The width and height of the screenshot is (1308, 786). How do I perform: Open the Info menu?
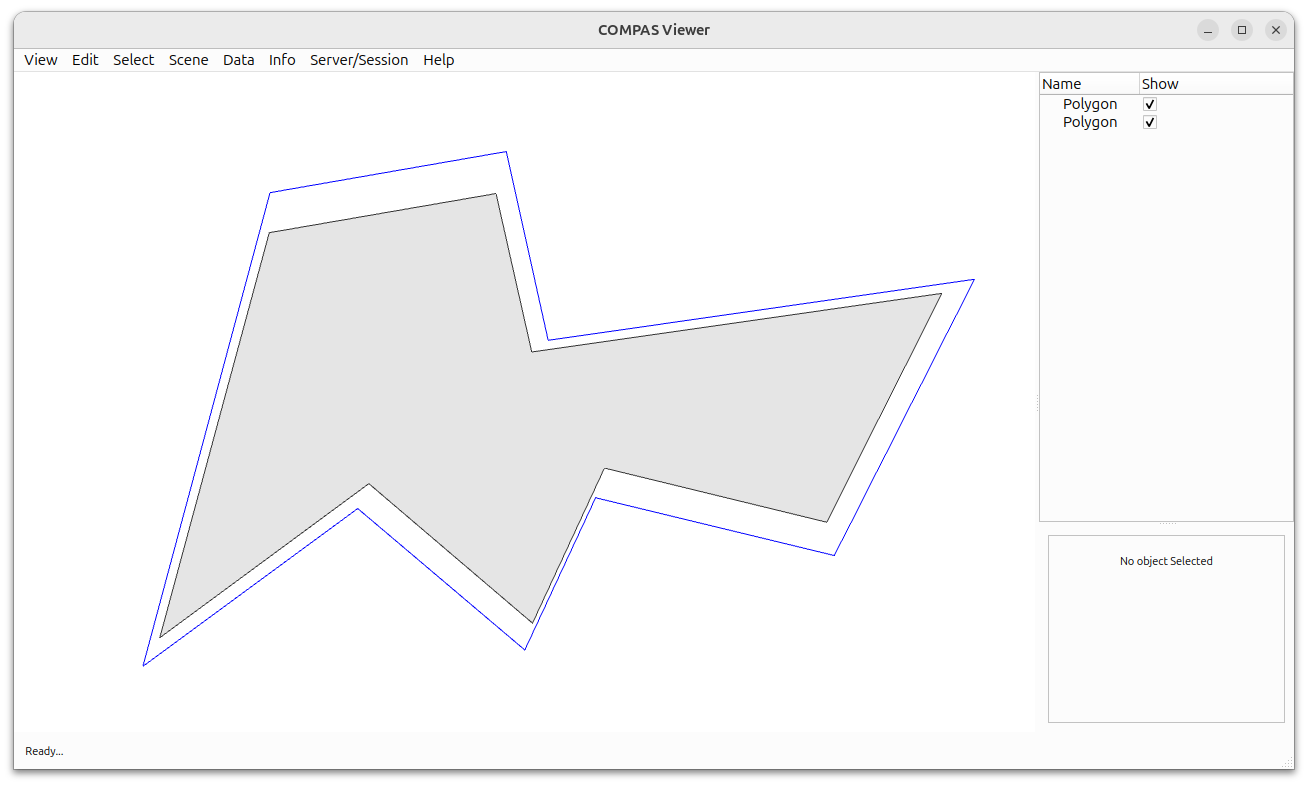(x=282, y=60)
